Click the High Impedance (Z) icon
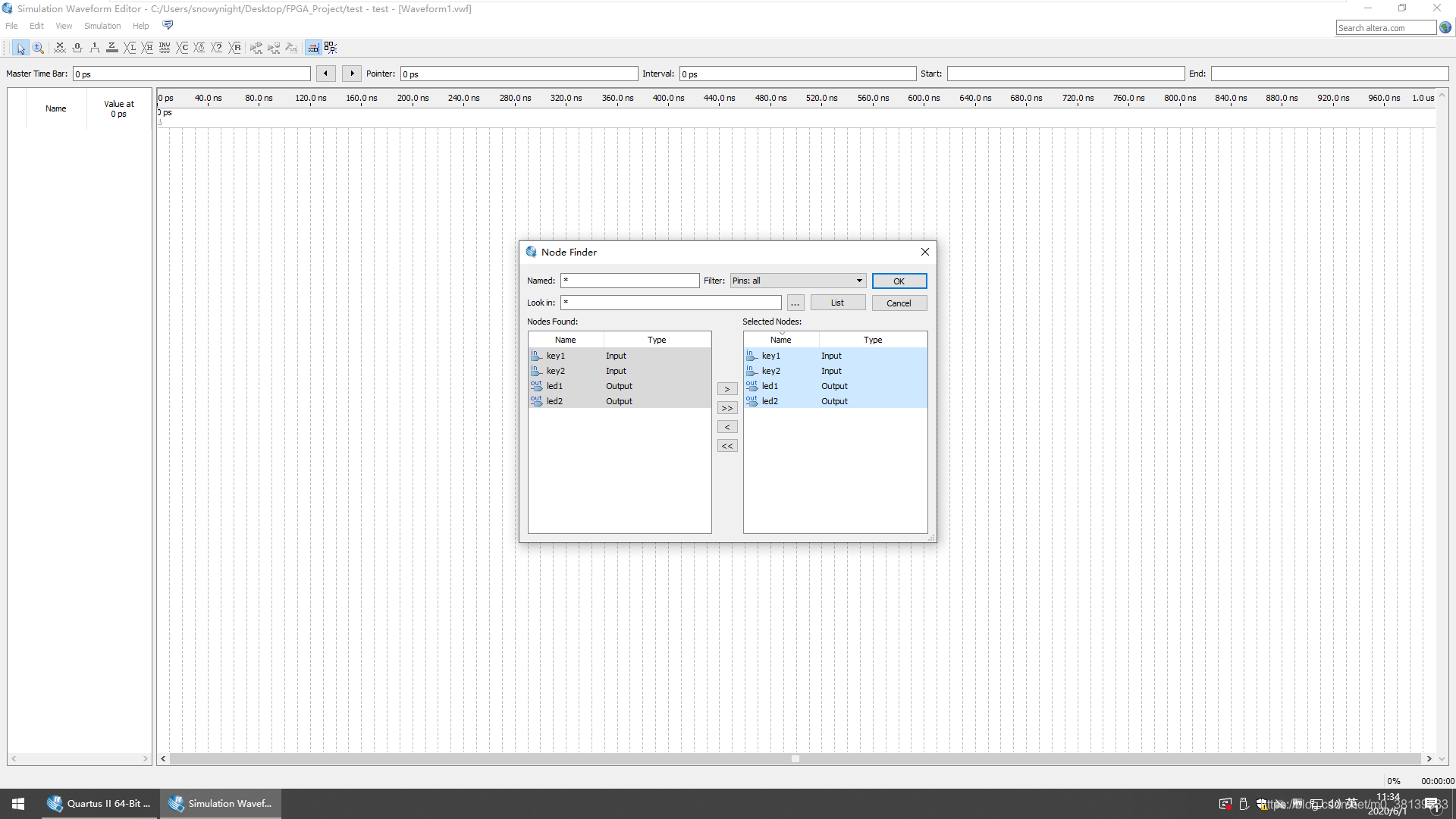Screen dimensions: 1456x819 pos(112,48)
